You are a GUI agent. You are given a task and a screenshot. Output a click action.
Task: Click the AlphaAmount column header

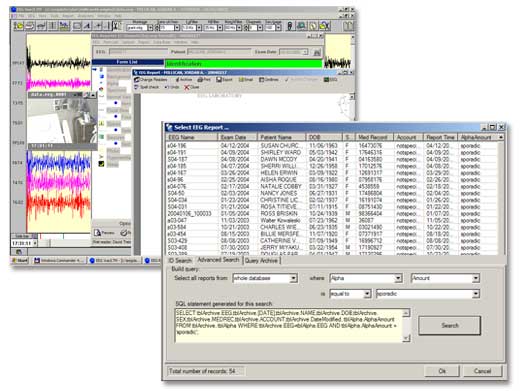click(x=477, y=137)
